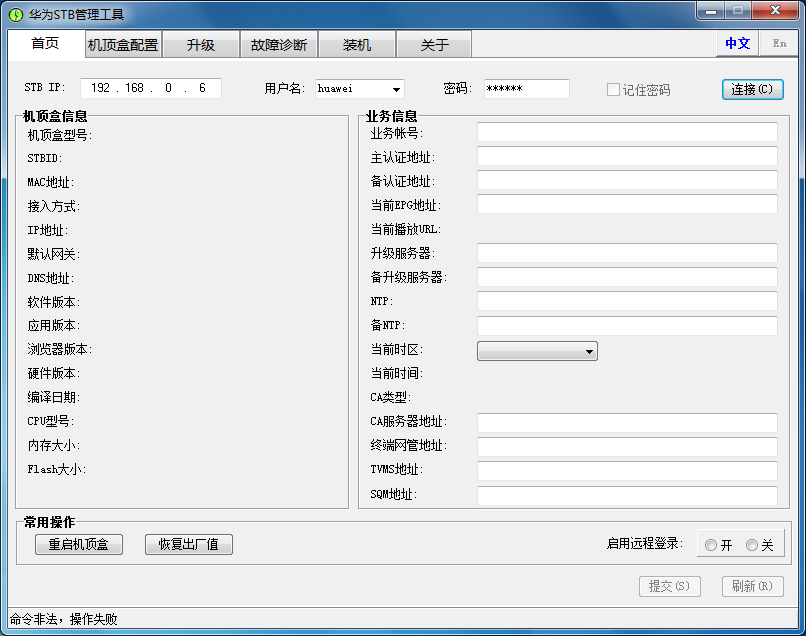Click the 升级服务器 input field
Screen dimensions: 806x636
point(627,253)
